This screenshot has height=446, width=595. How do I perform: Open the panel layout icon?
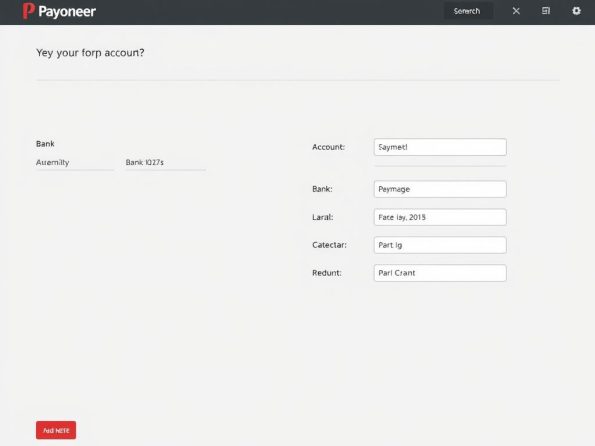tap(546, 11)
